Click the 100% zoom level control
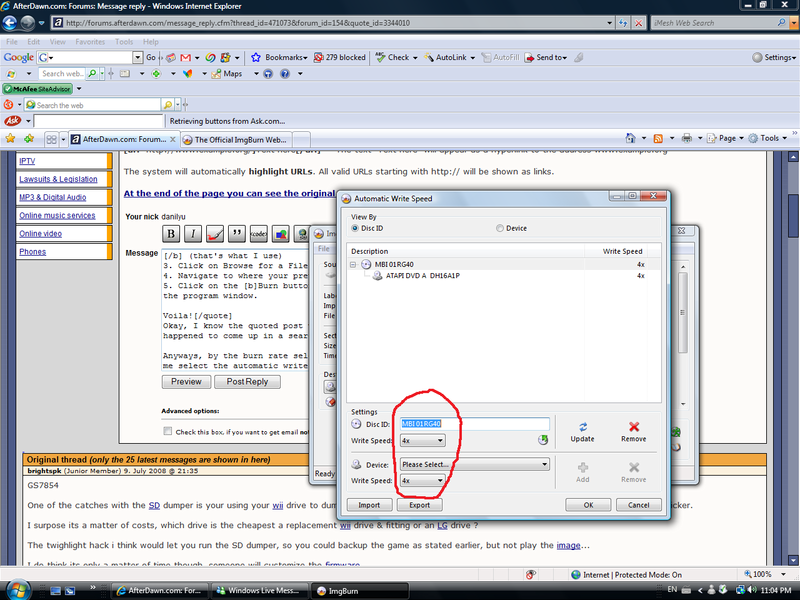 pyautogui.click(x=764, y=574)
